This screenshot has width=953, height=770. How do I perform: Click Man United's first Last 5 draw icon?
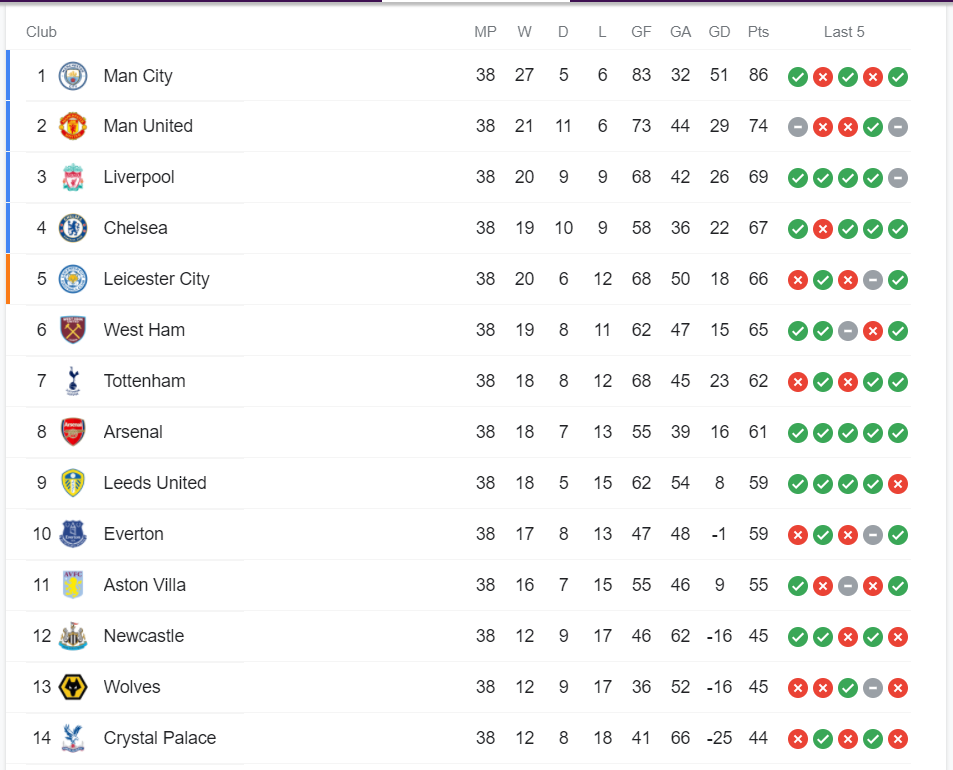click(797, 127)
